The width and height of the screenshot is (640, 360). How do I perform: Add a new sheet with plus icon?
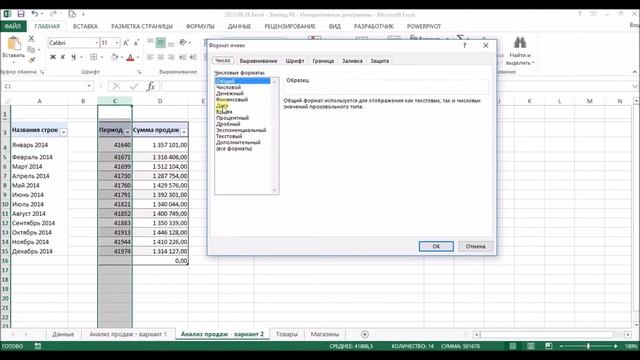click(x=365, y=334)
